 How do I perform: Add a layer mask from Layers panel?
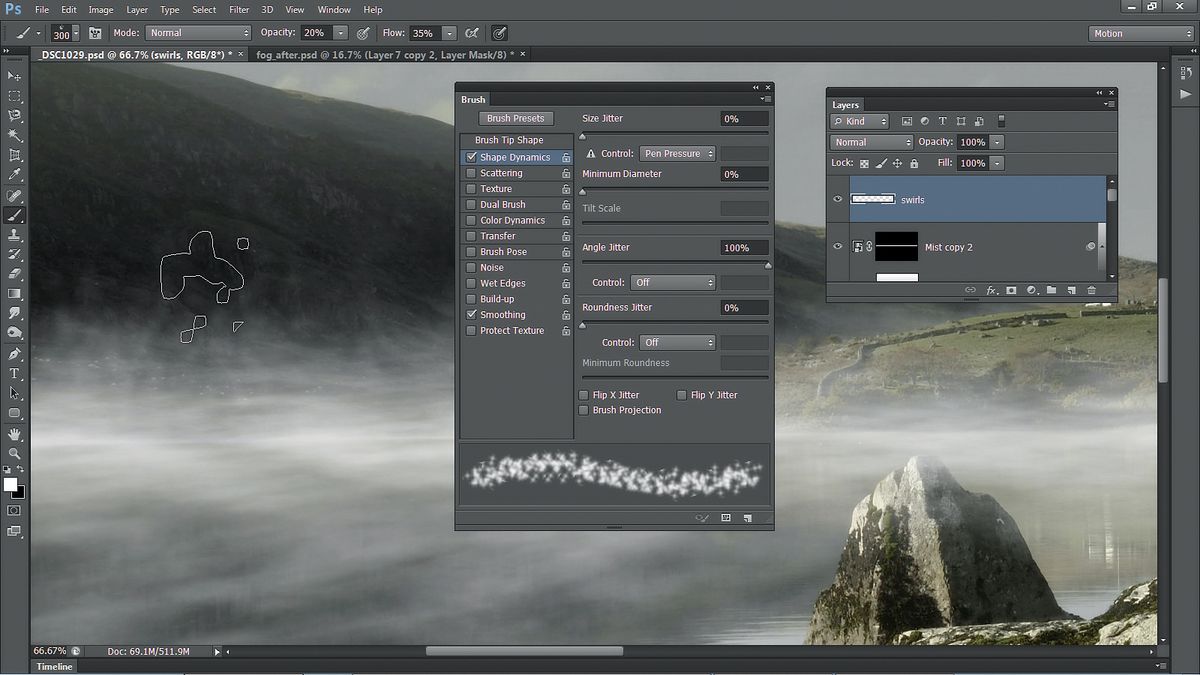coord(1011,290)
